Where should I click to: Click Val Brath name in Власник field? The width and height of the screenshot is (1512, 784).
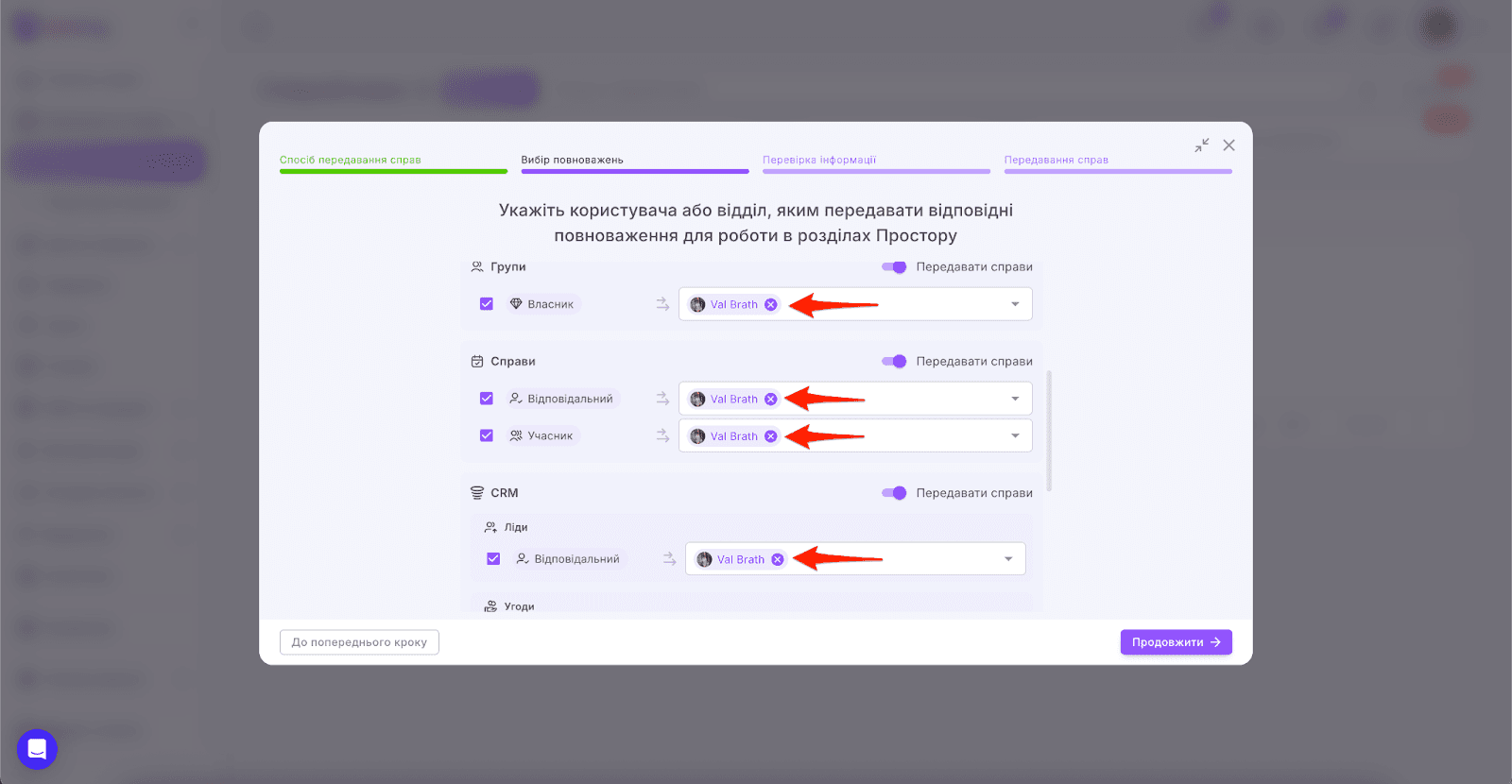(x=734, y=304)
